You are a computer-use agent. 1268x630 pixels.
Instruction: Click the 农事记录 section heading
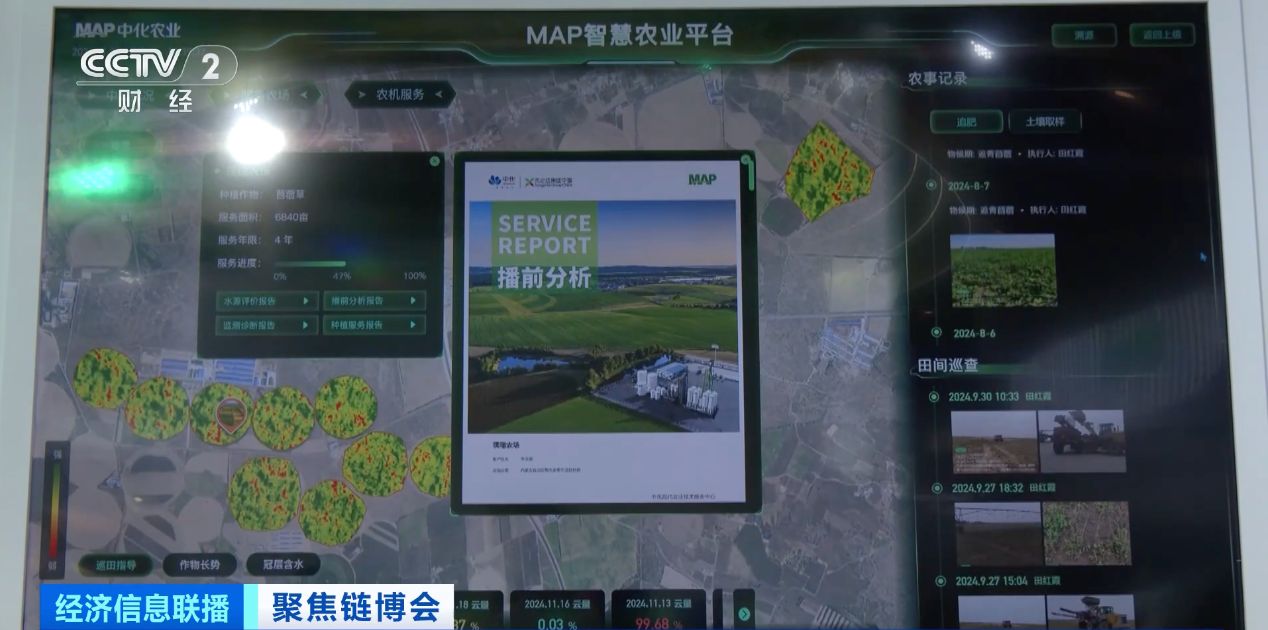coord(937,79)
